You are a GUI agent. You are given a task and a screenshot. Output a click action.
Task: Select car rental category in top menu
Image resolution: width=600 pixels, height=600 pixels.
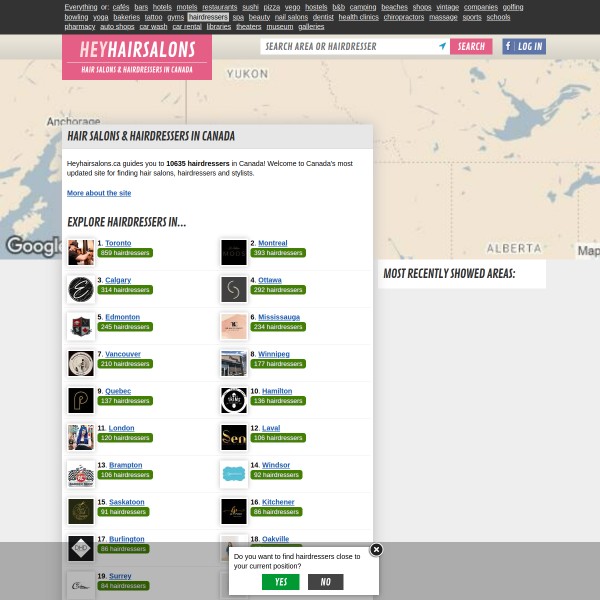(187, 27)
